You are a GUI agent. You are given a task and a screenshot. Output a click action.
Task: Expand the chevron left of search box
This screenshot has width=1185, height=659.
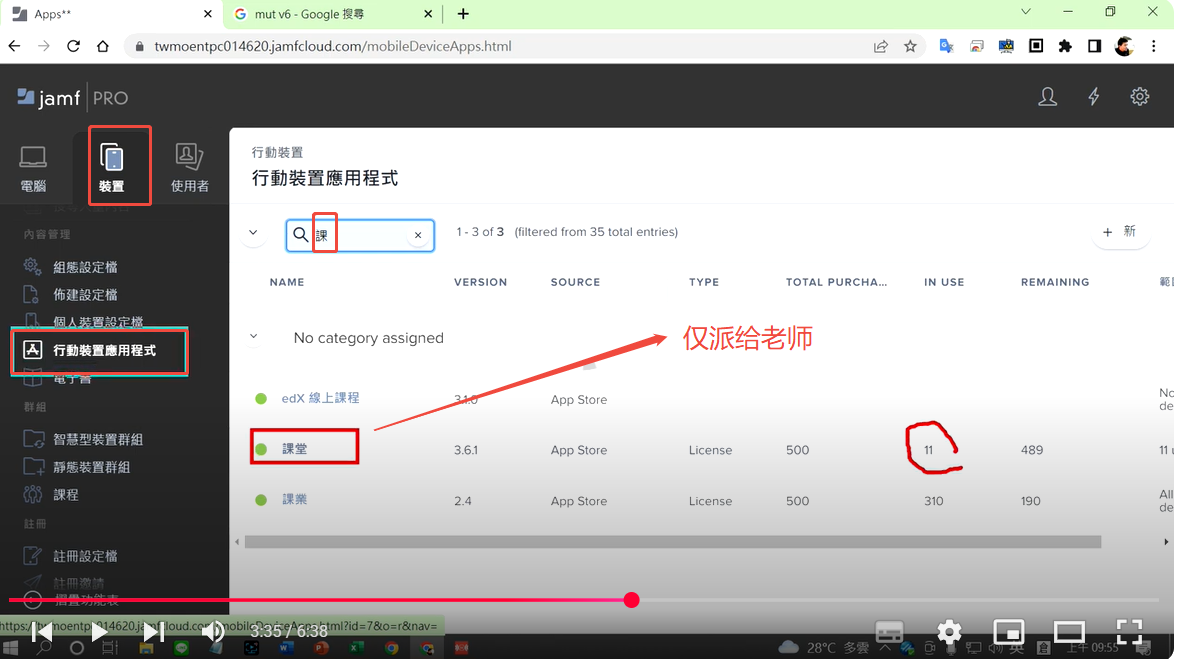pos(253,233)
